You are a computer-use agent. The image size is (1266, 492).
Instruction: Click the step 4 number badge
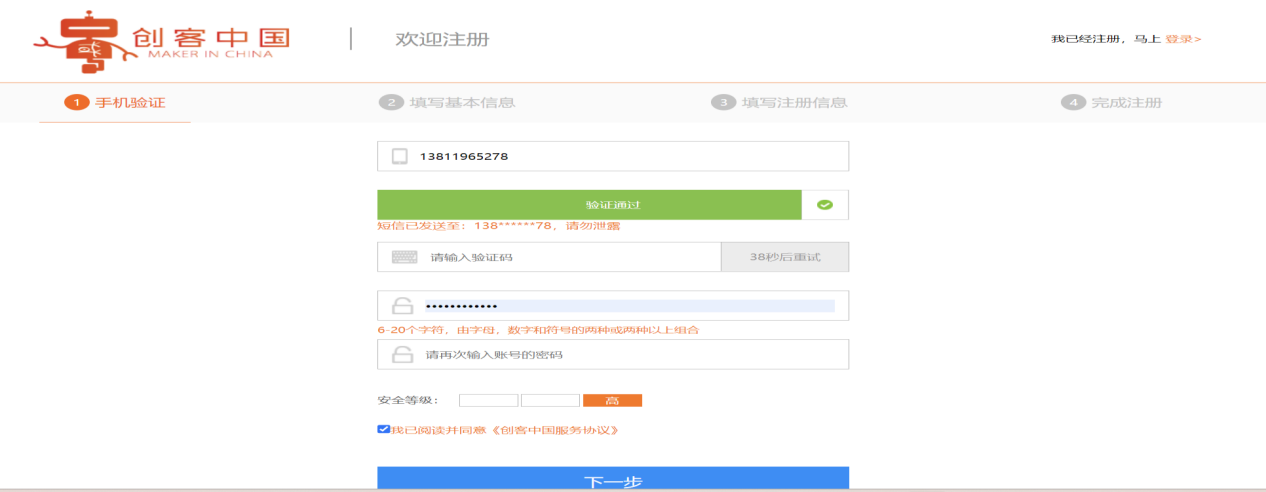(x=1073, y=102)
